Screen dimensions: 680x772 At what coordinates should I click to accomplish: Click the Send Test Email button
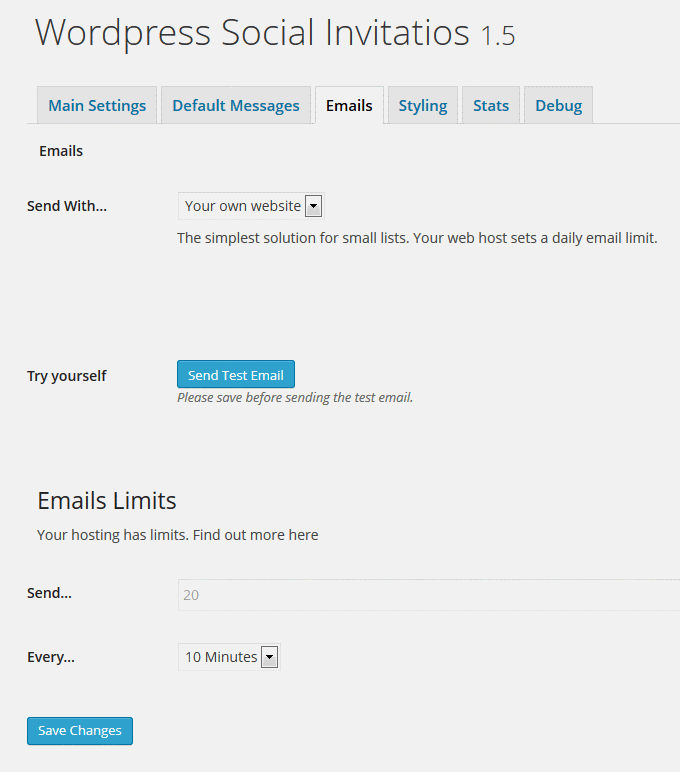point(236,374)
